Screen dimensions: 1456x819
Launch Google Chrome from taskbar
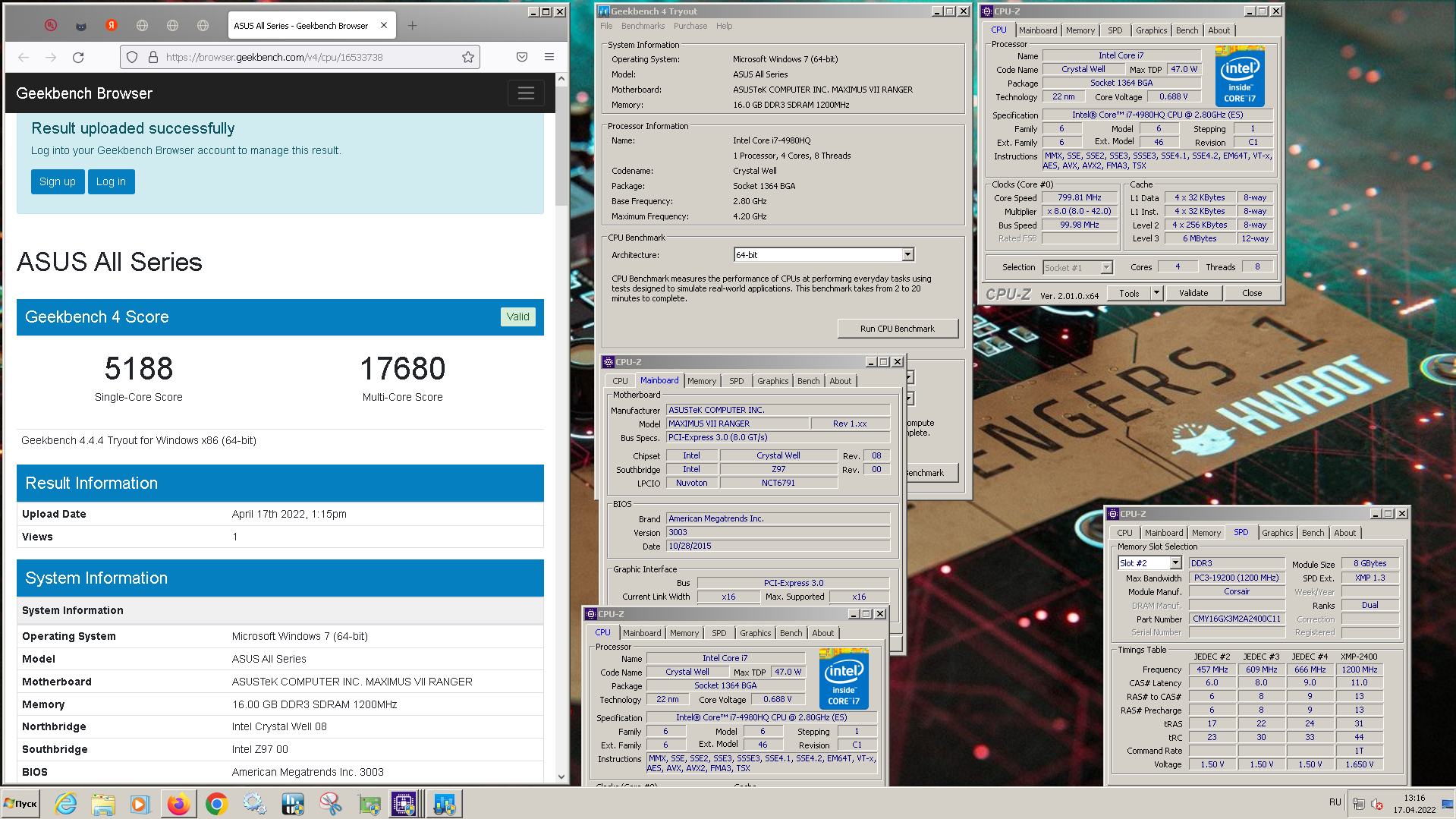click(x=217, y=804)
